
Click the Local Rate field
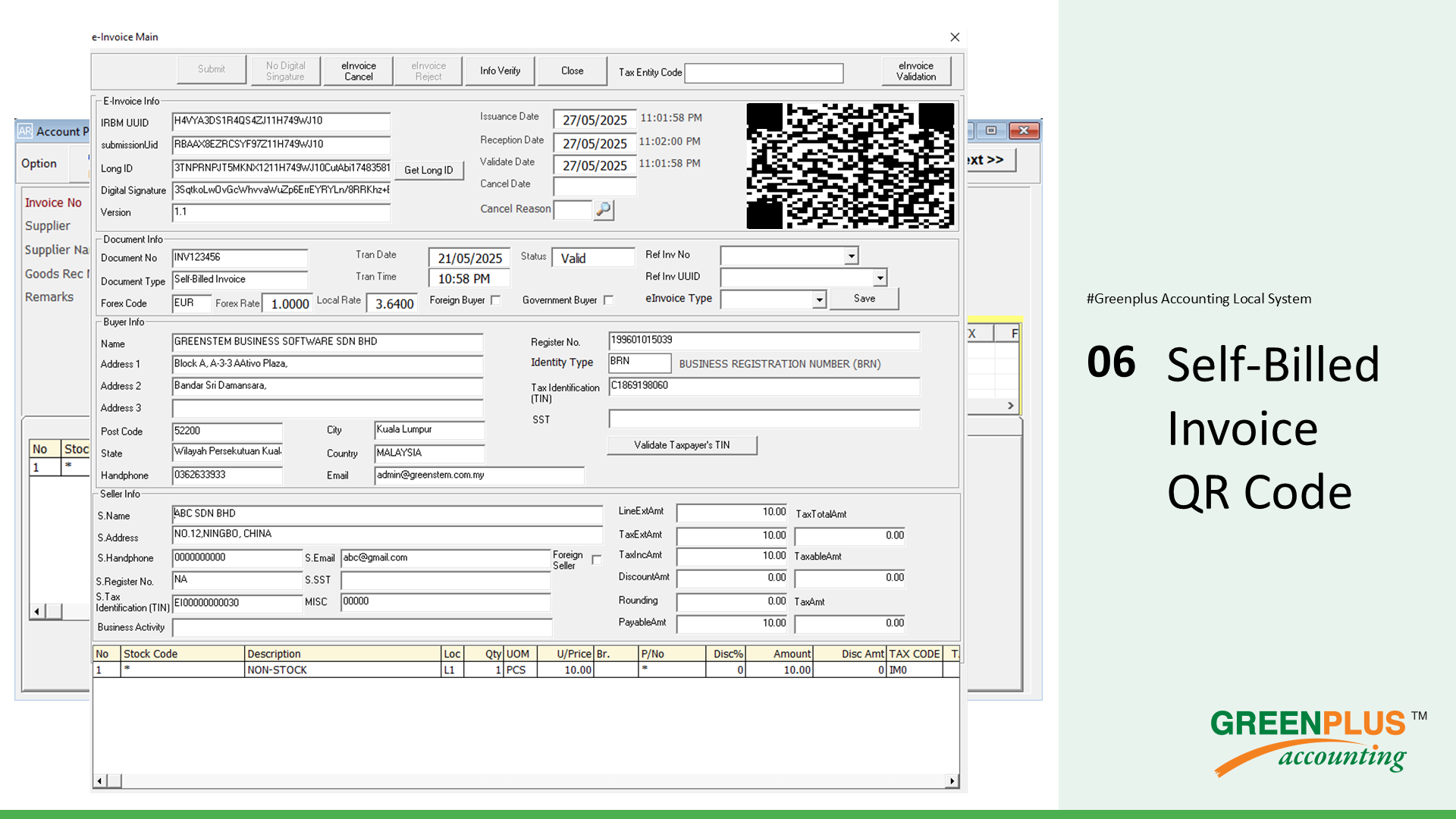(393, 304)
